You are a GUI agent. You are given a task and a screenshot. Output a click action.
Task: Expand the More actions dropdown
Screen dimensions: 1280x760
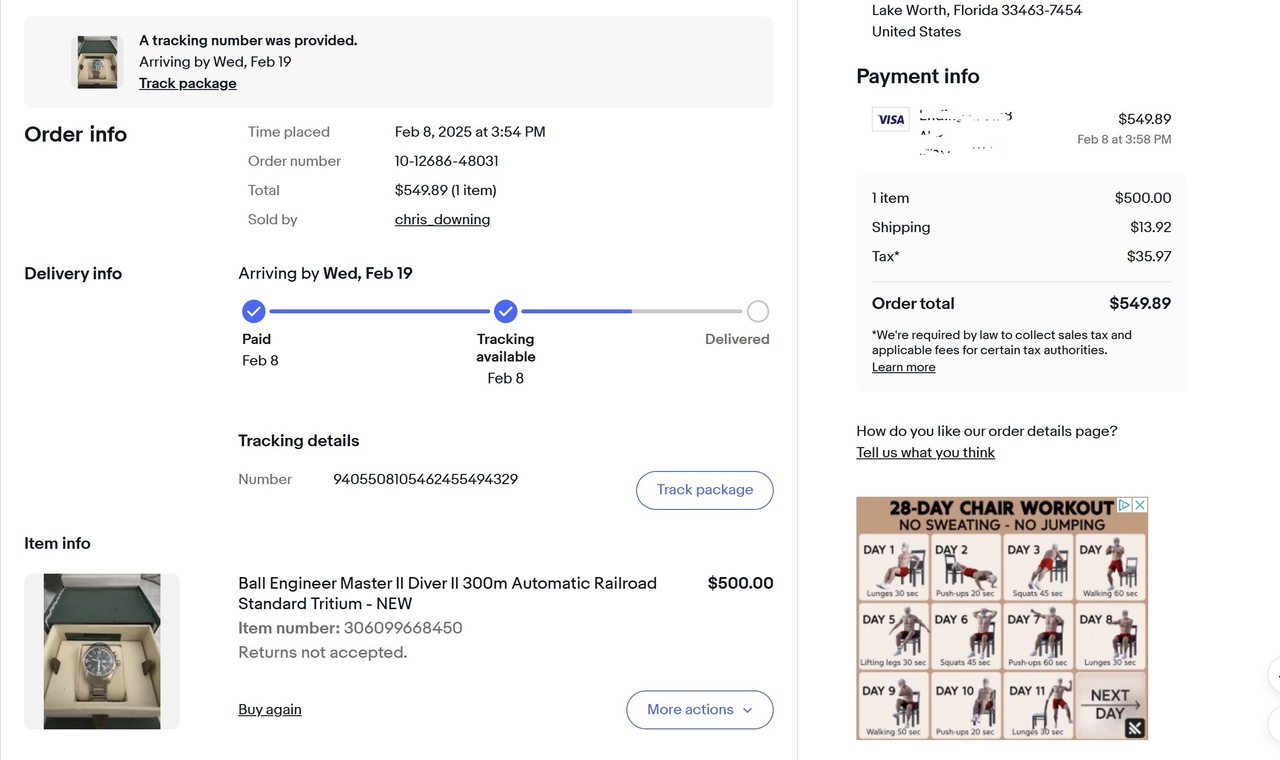pyautogui.click(x=699, y=710)
